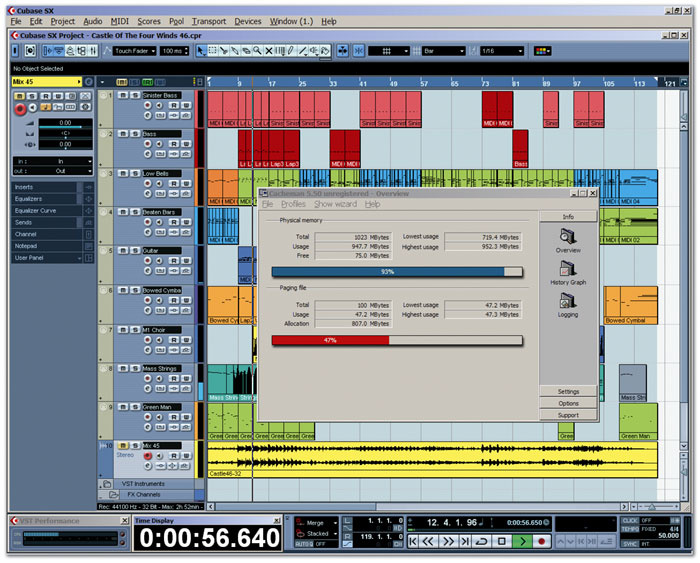Toggle Autoscroll button in toolbar
The image size is (700, 563).
coord(342,51)
